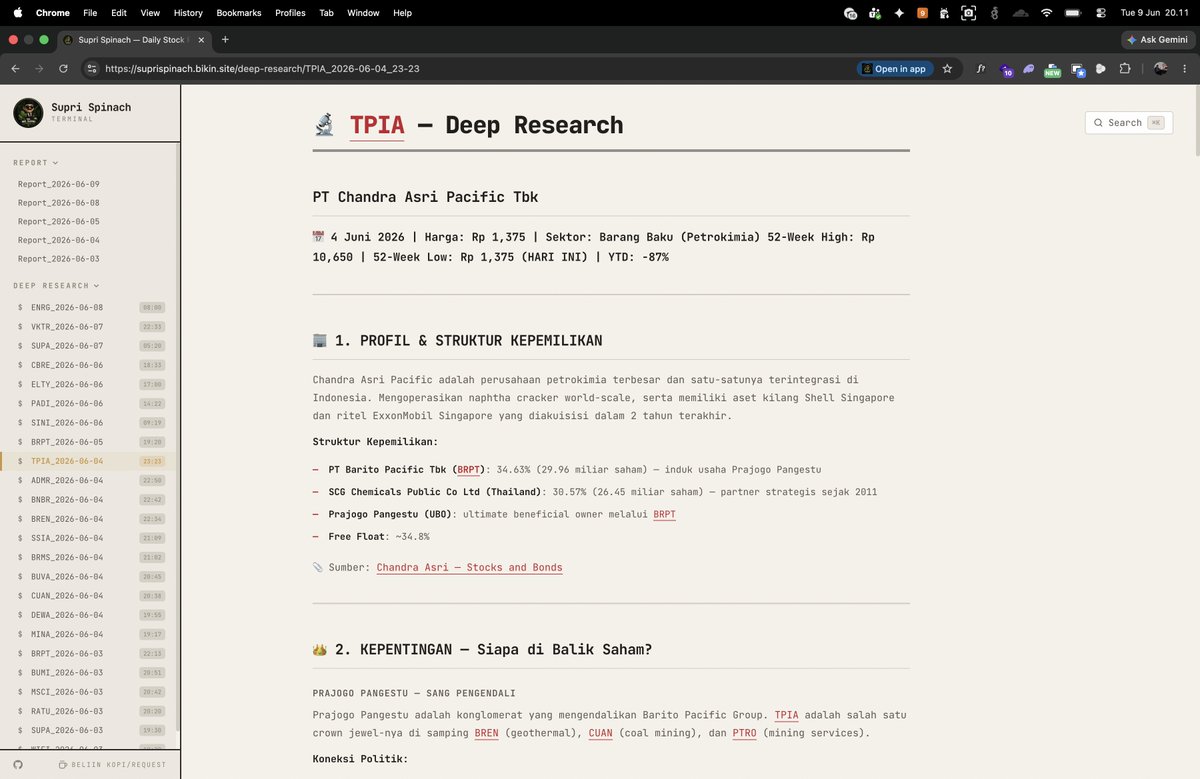
Task: Open CBRE_2026-06-06 deep research
Action: pos(90,365)
